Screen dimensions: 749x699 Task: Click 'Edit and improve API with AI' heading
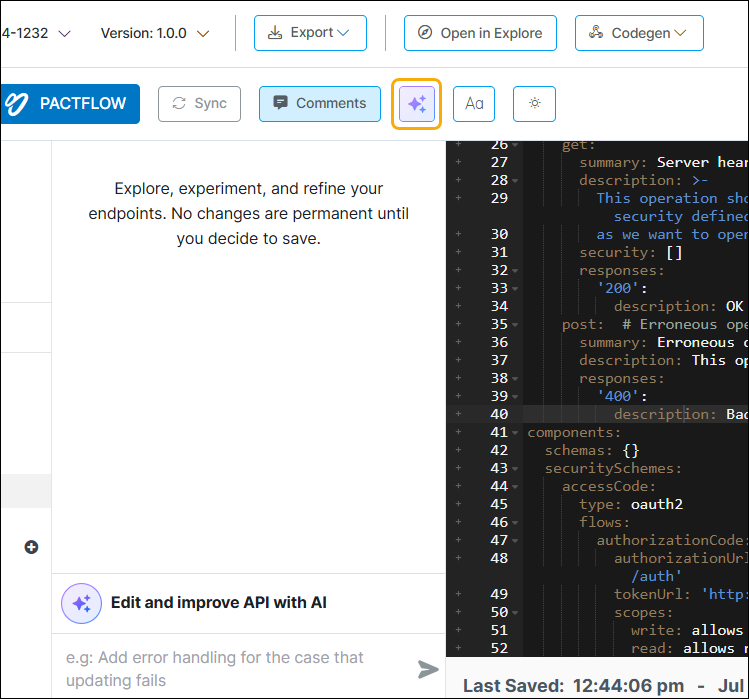click(219, 603)
